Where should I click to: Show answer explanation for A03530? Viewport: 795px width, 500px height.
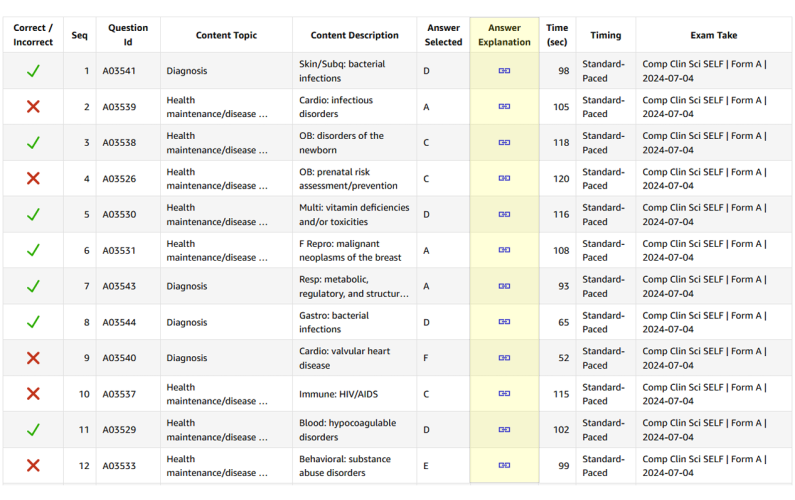coord(504,215)
